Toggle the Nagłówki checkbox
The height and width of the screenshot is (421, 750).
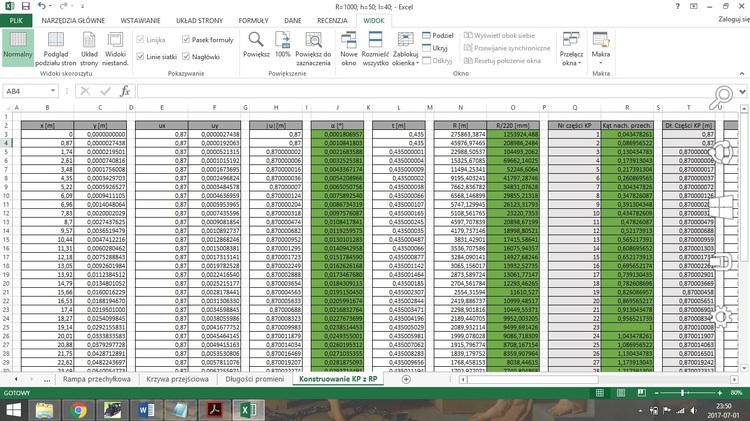(186, 56)
